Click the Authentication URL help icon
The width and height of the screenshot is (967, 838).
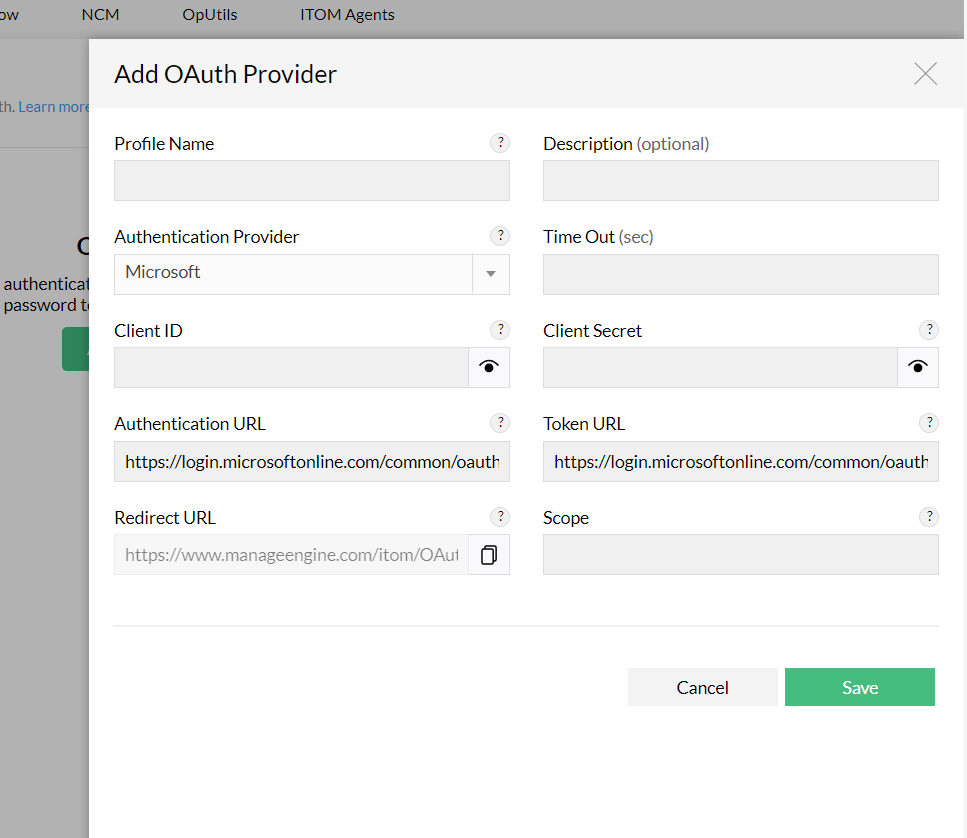point(500,422)
